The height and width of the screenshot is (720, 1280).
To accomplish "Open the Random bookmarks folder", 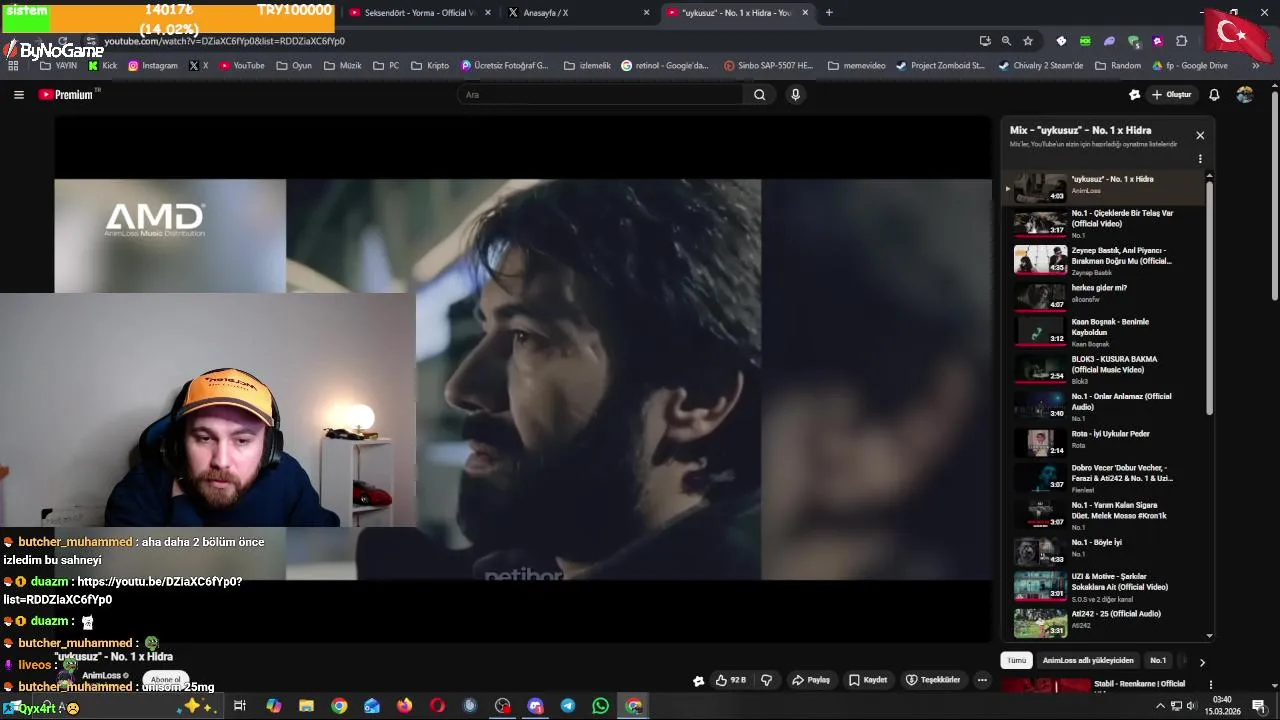I will click(1118, 66).
